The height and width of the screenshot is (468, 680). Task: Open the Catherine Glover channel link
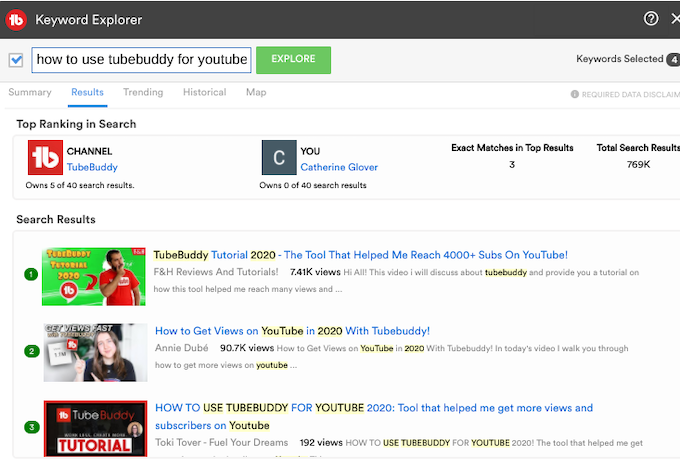(x=339, y=167)
